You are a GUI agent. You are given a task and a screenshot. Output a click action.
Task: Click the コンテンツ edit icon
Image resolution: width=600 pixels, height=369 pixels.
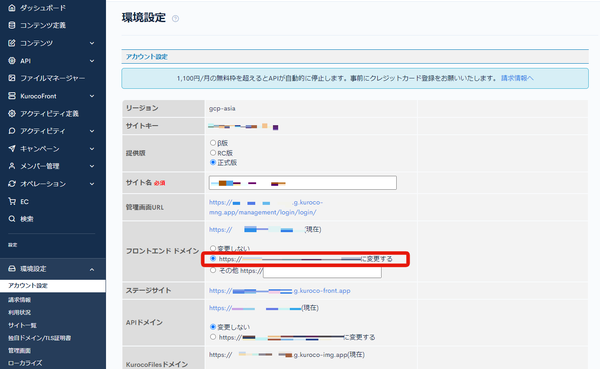tap(12, 43)
